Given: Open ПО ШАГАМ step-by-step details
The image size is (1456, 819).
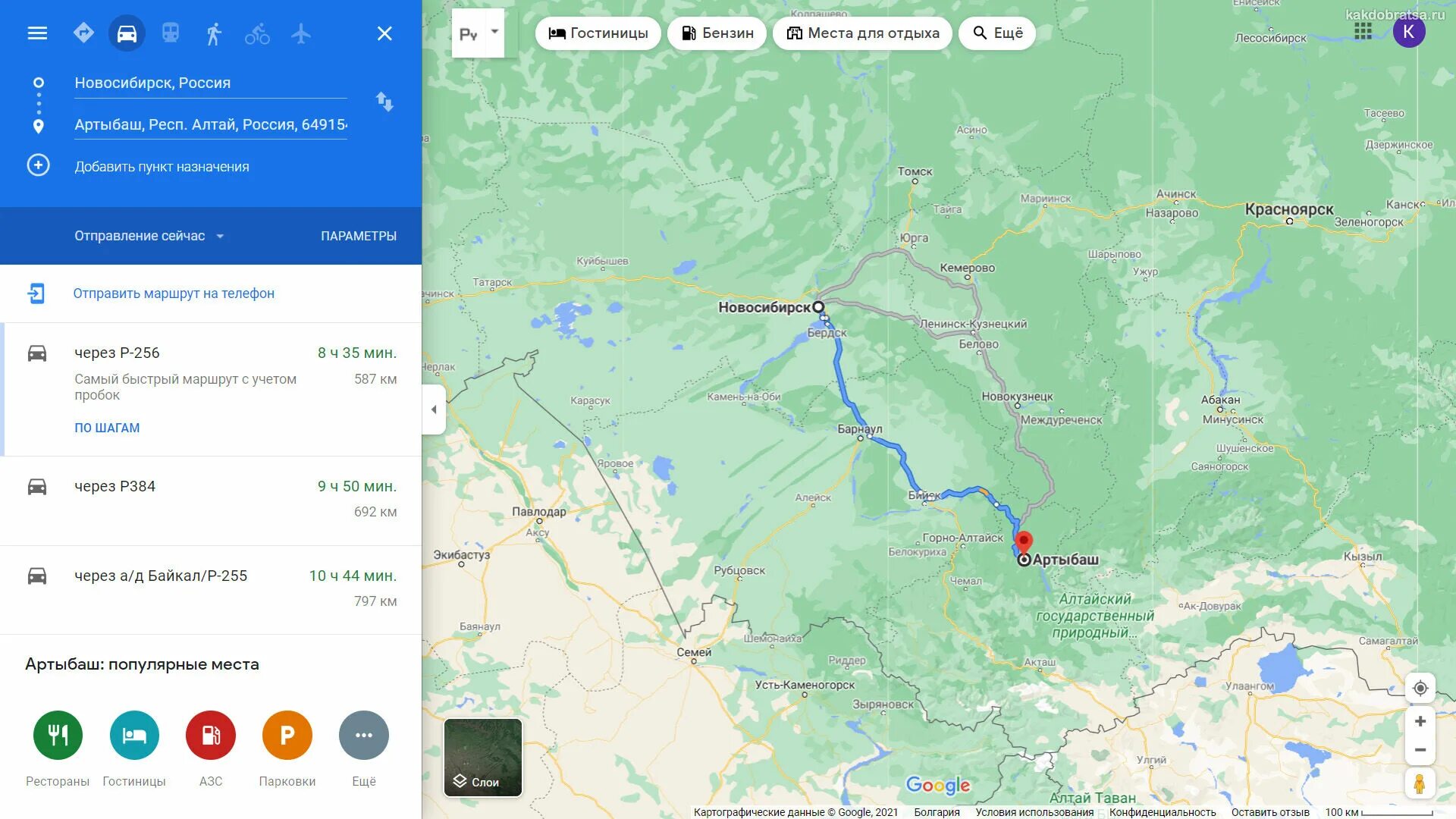Looking at the screenshot, I should [x=107, y=428].
